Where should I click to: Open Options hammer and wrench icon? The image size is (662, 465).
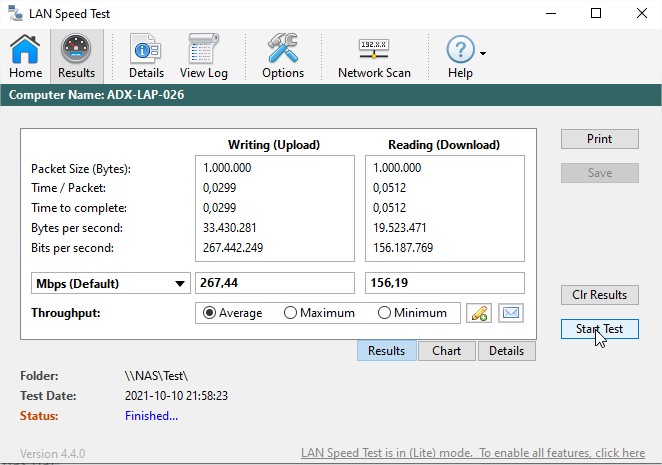click(x=283, y=56)
